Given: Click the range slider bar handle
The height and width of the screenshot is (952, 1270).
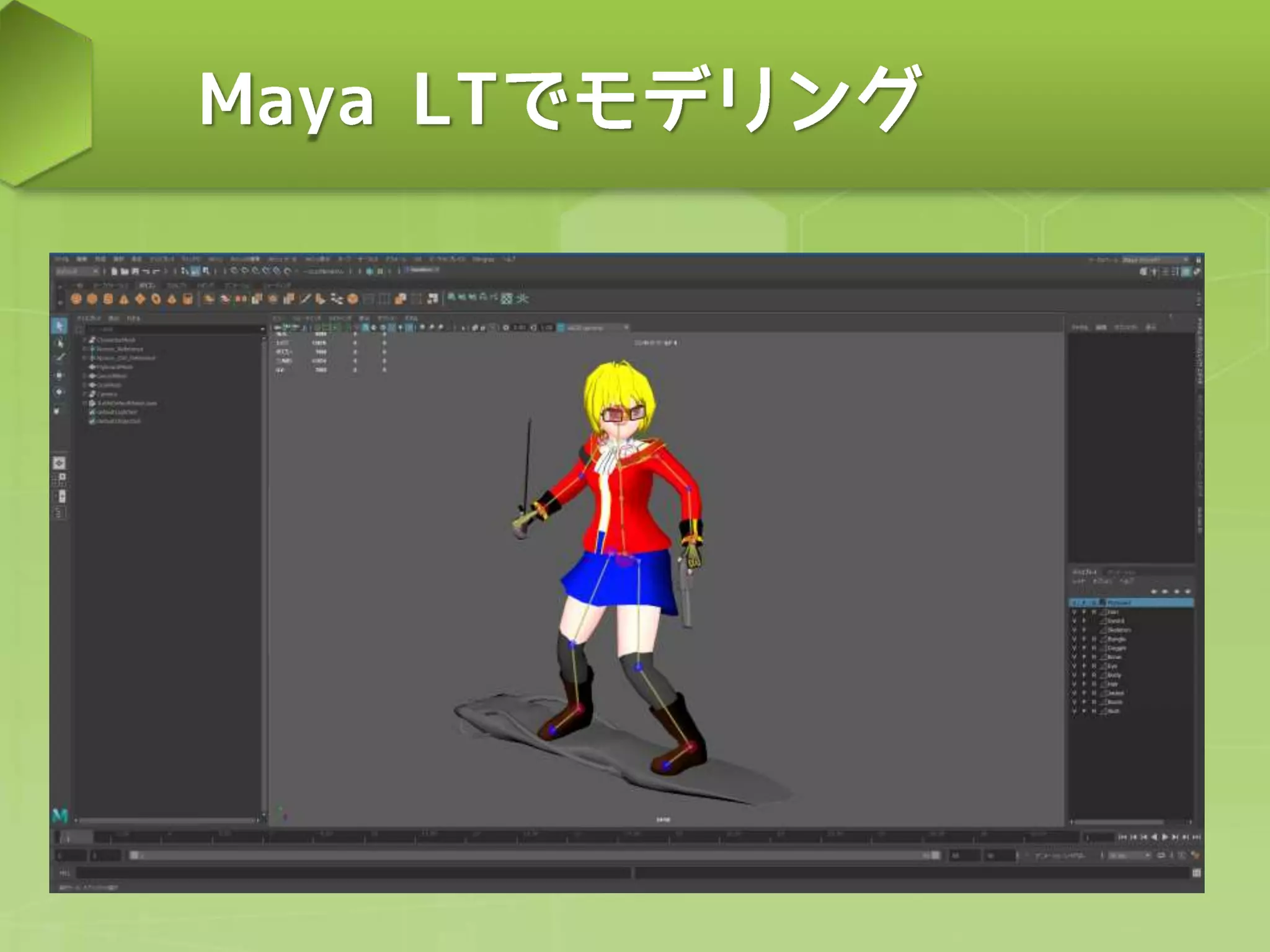Looking at the screenshot, I should click(535, 855).
